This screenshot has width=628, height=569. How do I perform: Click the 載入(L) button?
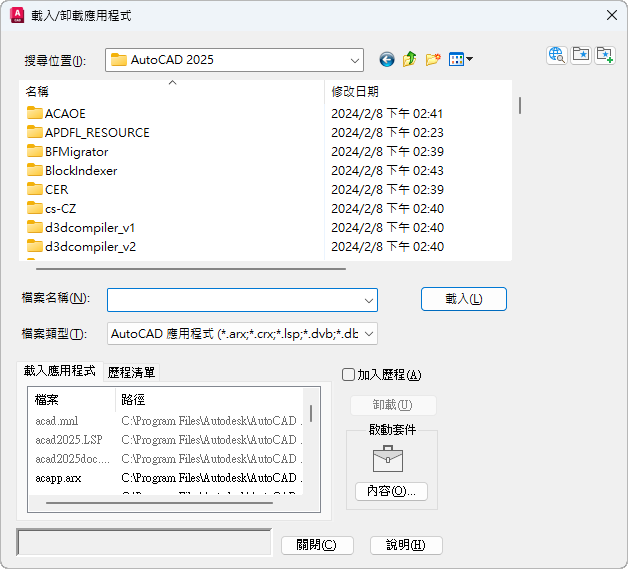pyautogui.click(x=464, y=299)
